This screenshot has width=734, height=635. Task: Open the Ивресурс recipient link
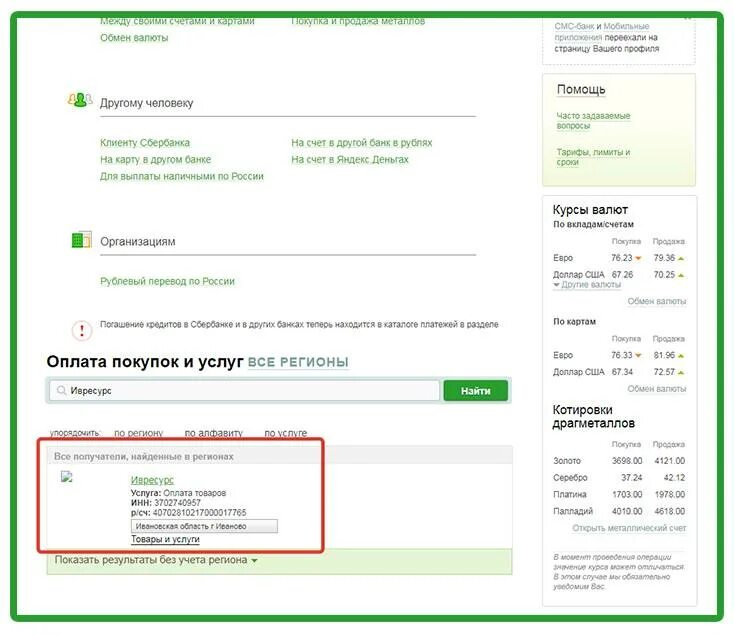coord(152,480)
